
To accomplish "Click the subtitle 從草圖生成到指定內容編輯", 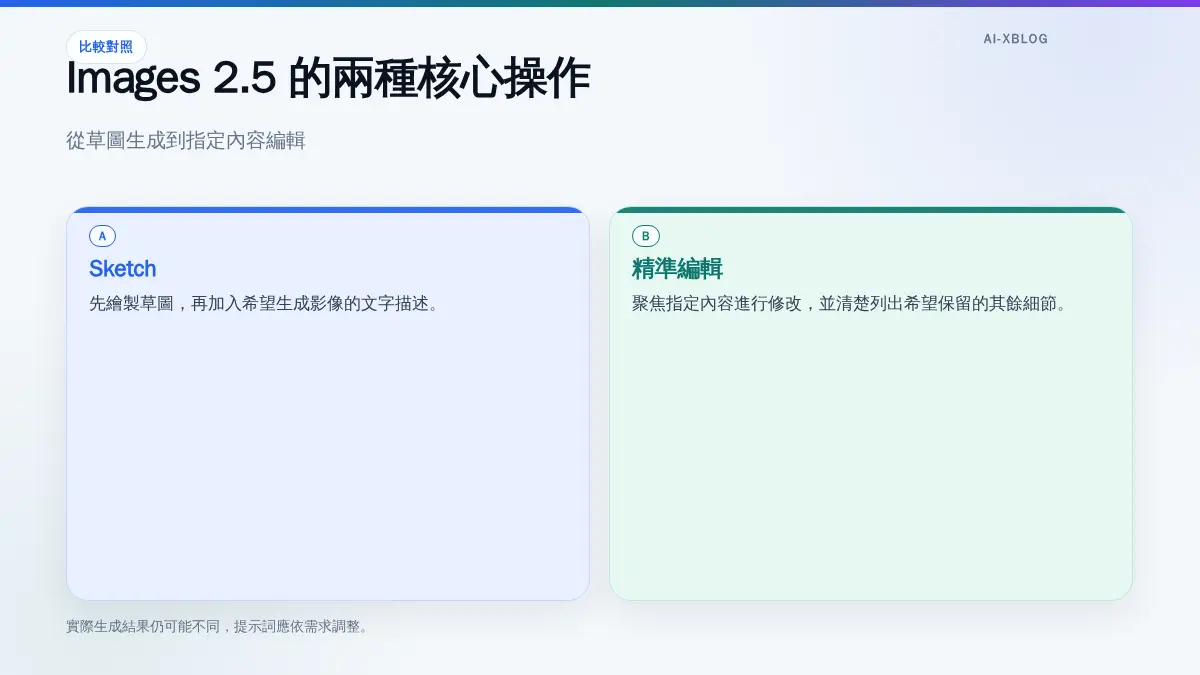I will point(185,141).
